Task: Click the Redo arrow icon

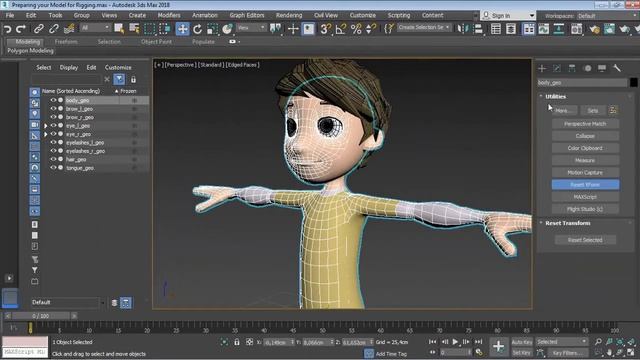Action: point(21,29)
